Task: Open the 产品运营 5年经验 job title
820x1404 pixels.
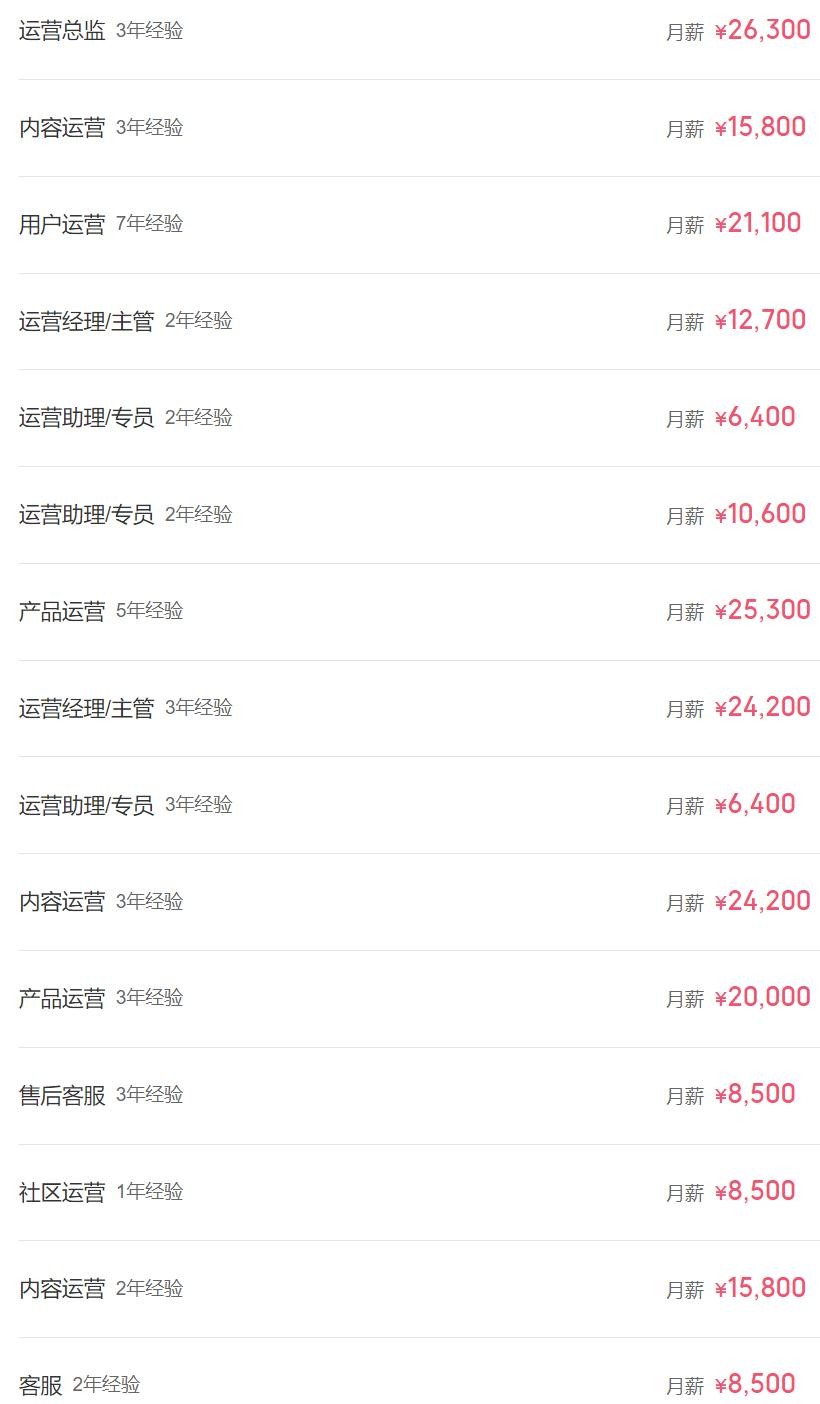Action: click(x=62, y=611)
